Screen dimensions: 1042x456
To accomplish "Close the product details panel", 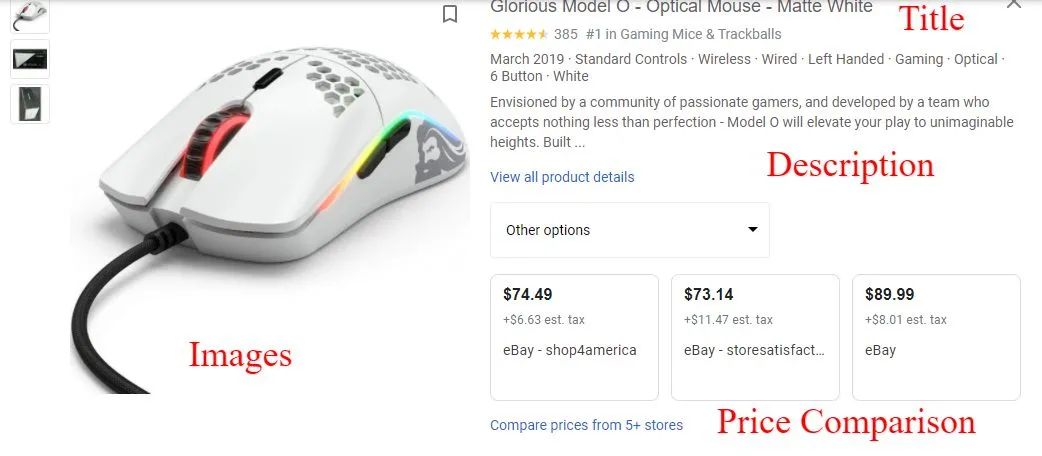I will coord(1014,4).
